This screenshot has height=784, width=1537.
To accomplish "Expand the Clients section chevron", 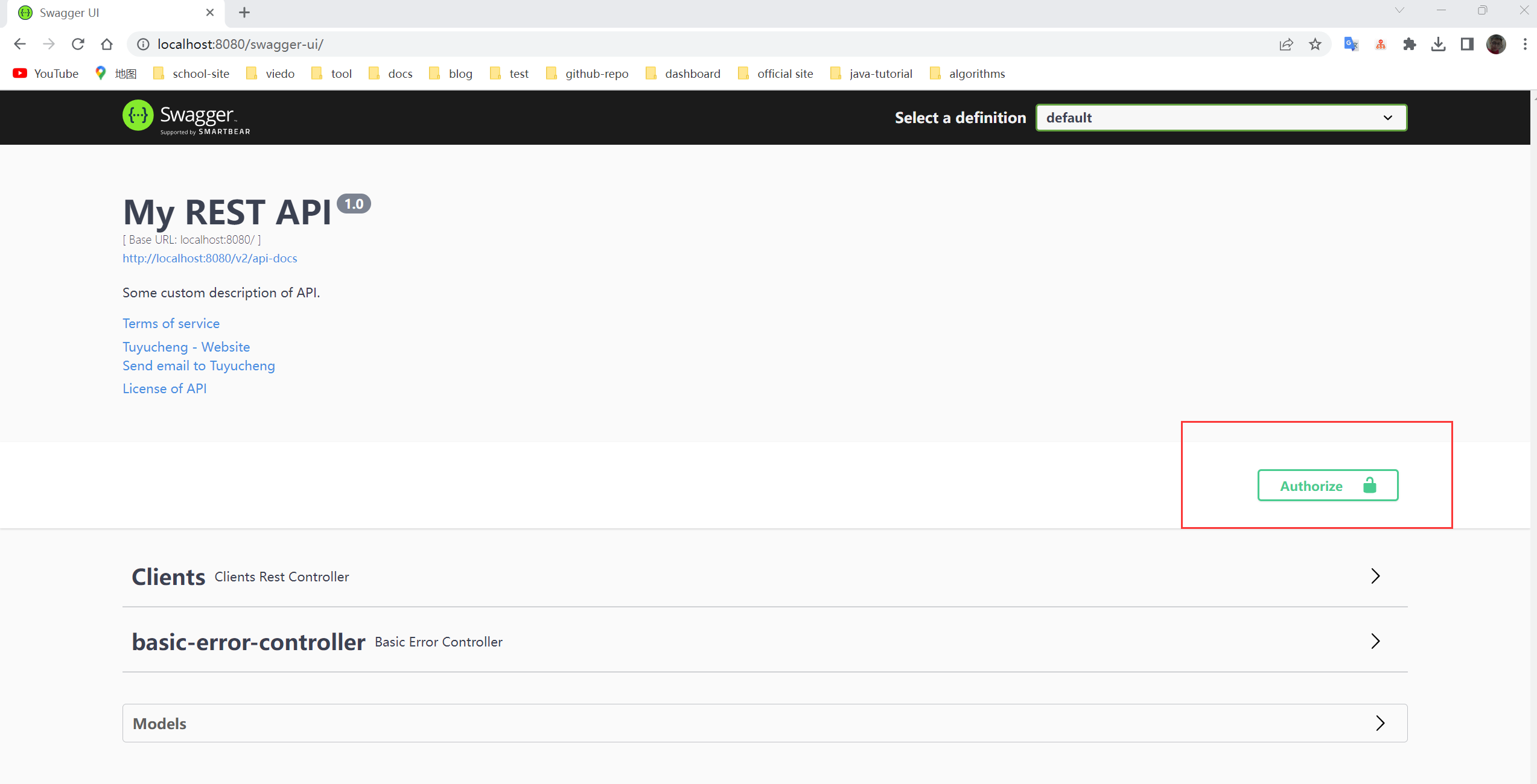I will 1375,576.
